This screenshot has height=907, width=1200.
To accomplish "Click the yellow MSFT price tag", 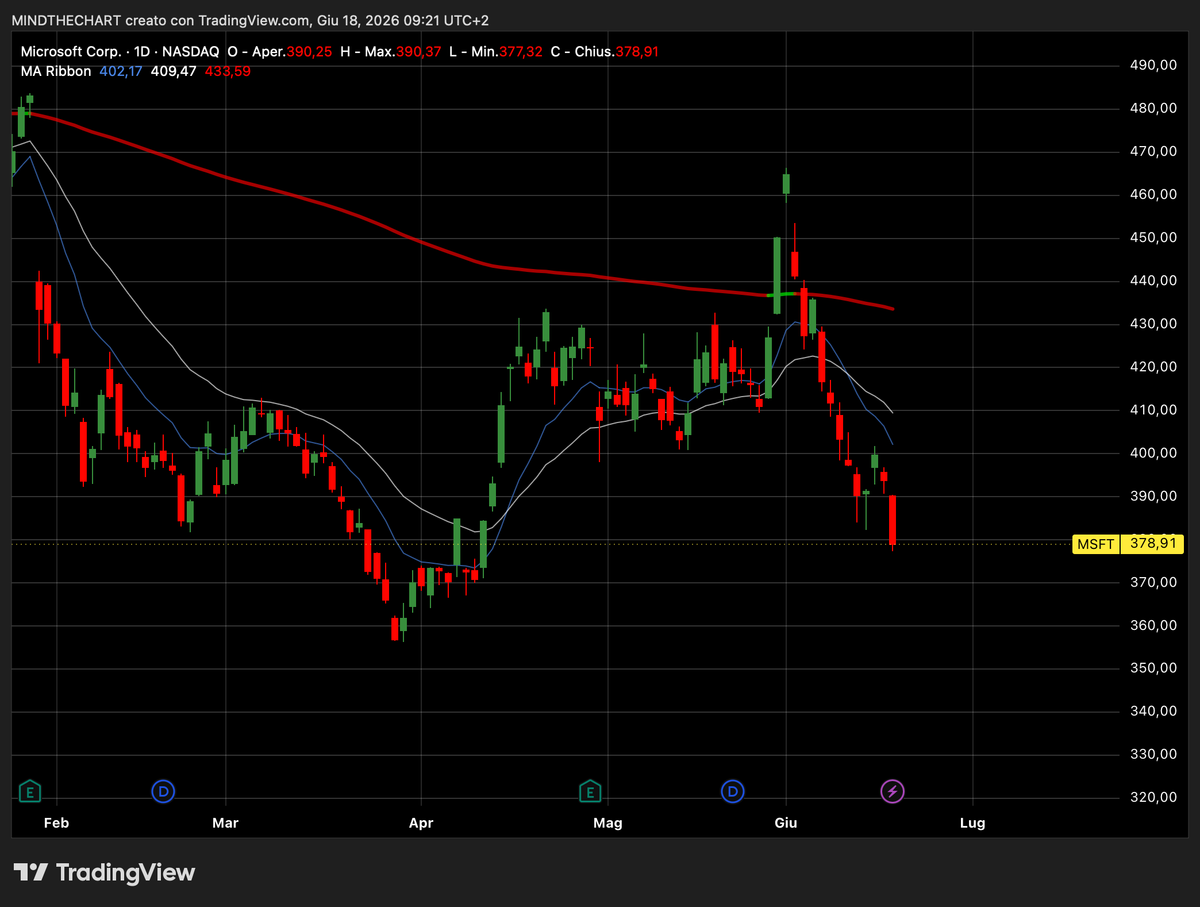I will (x=1097, y=544).
